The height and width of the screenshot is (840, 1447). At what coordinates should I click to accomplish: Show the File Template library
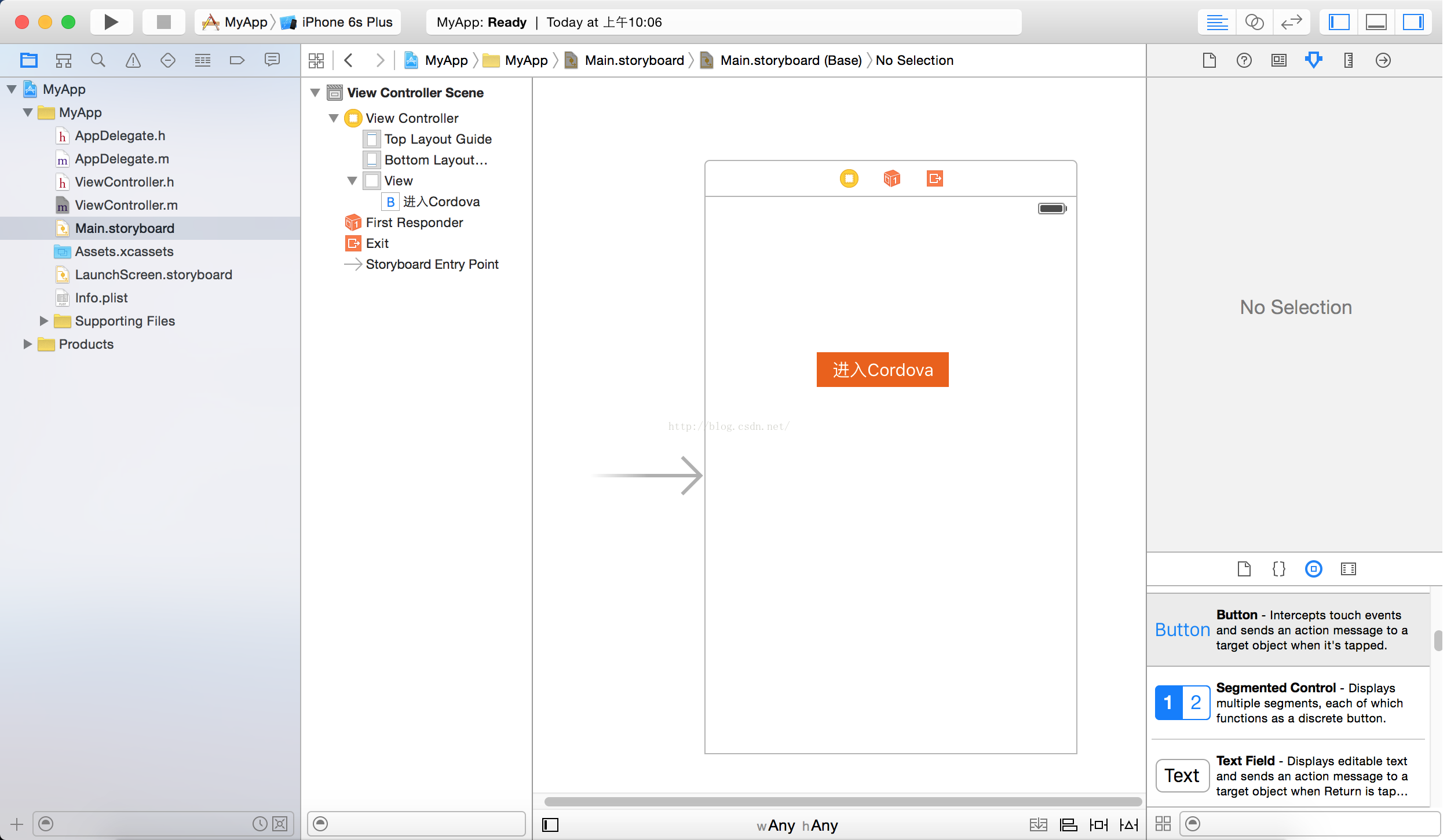coord(1244,569)
